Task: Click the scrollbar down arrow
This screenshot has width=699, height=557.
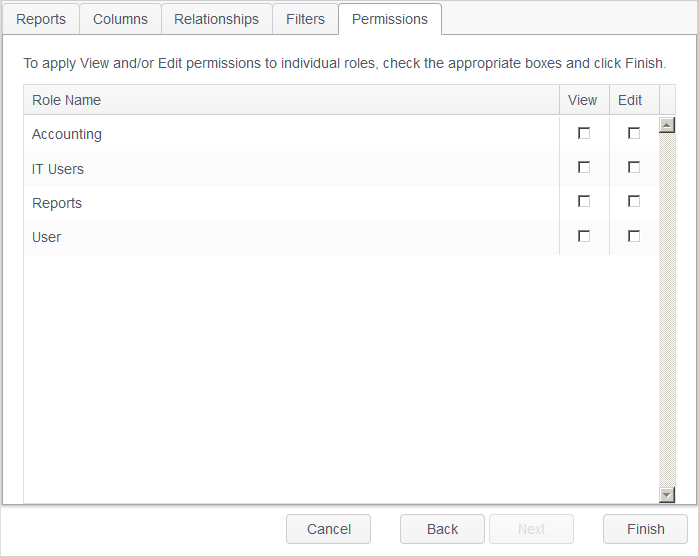Action: point(667,494)
